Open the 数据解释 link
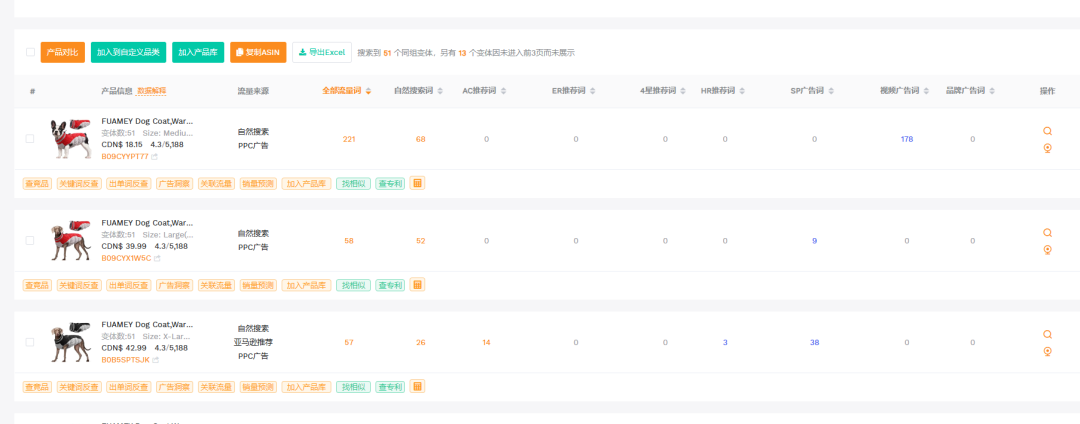Image resolution: width=1080 pixels, height=424 pixels. (x=152, y=91)
